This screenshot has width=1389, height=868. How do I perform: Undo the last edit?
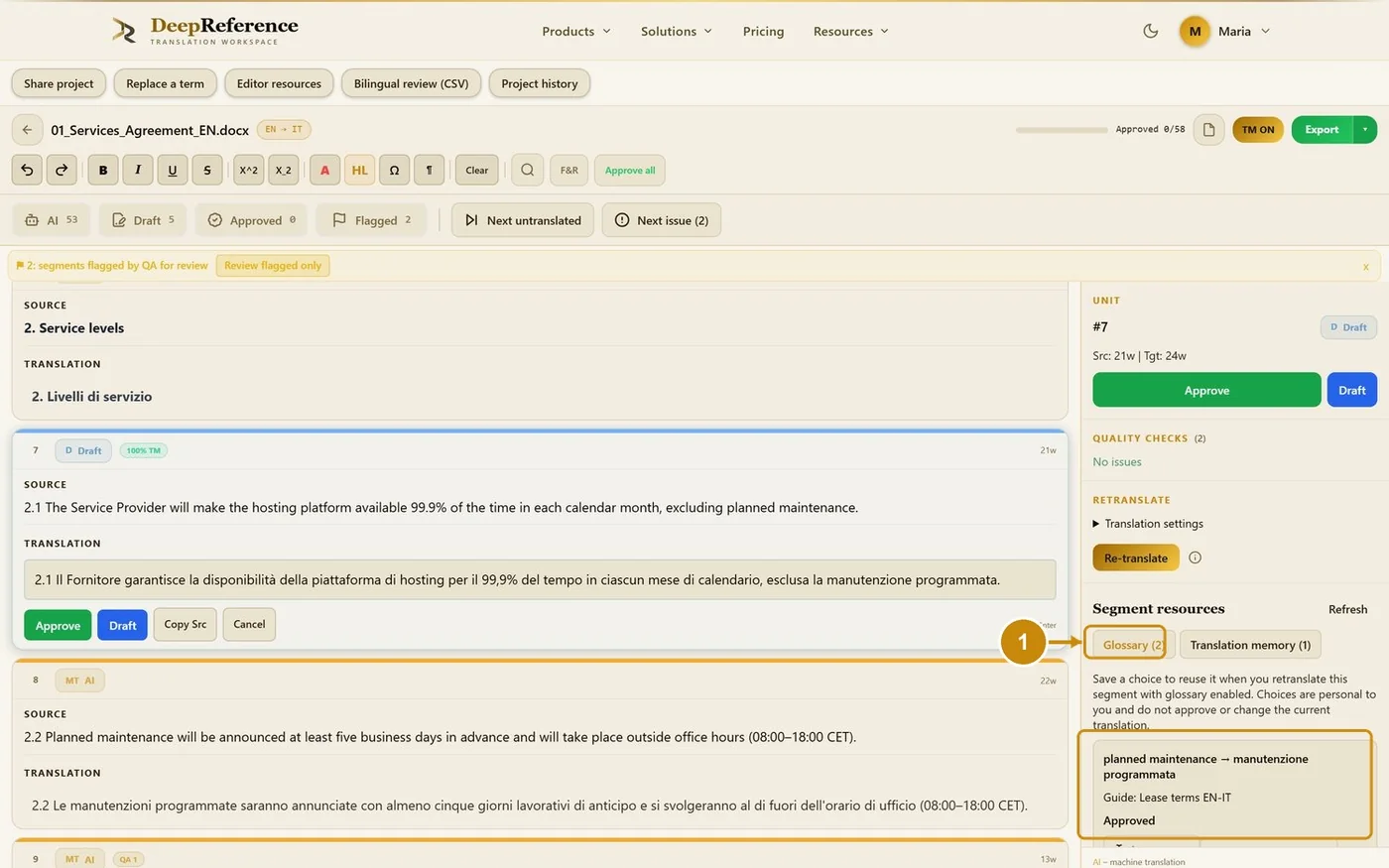point(27,170)
